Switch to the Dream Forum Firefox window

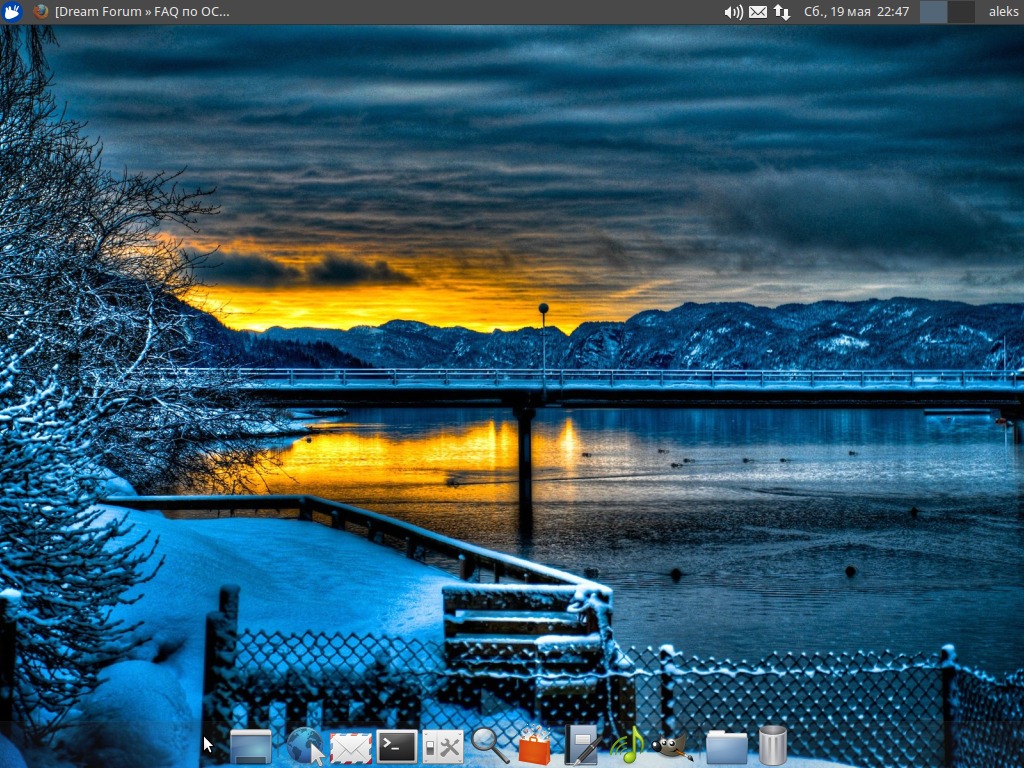pyautogui.click(x=132, y=11)
